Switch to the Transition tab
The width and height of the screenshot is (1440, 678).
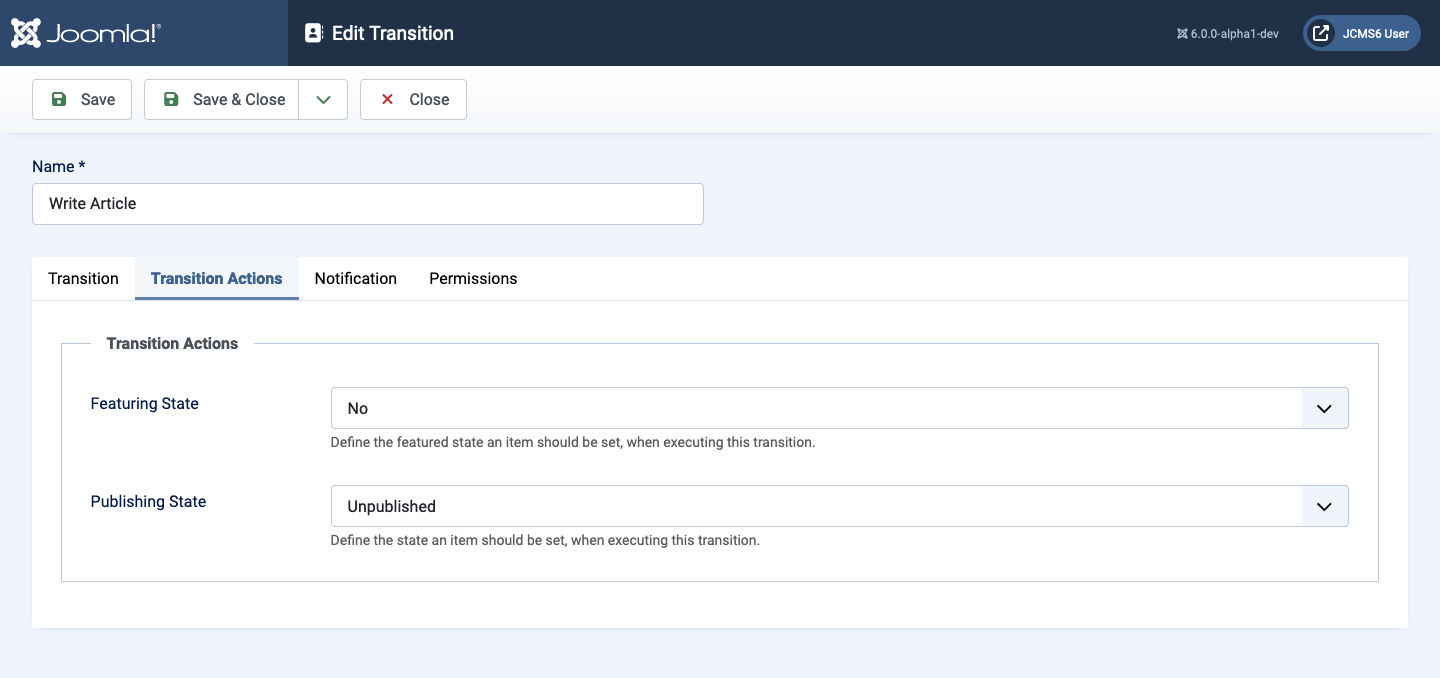tap(83, 278)
